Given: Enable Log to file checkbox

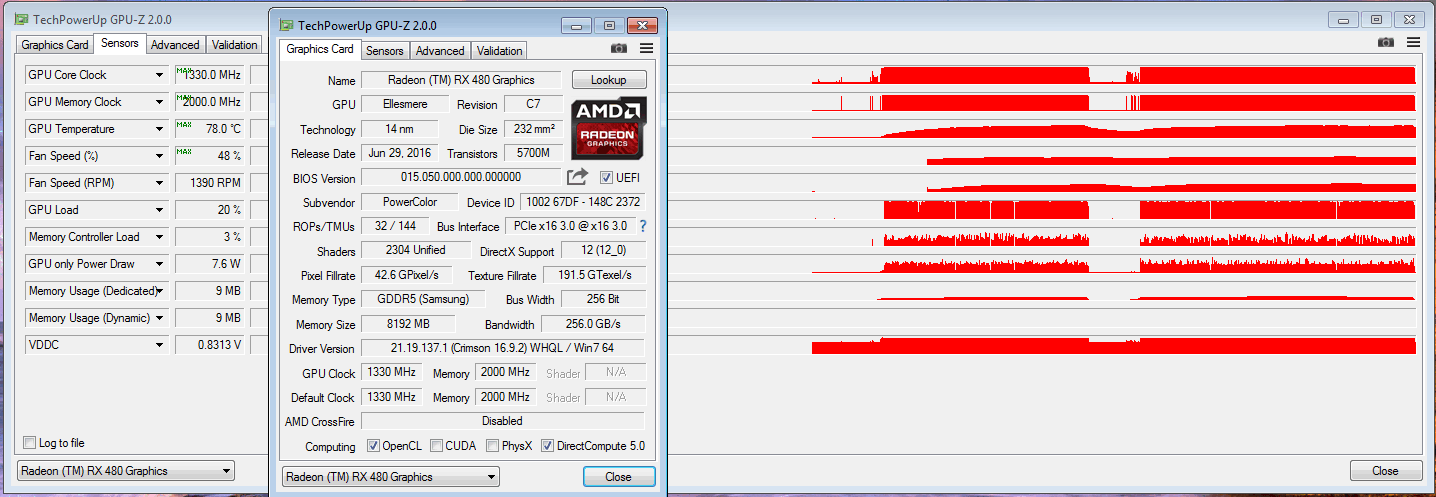Looking at the screenshot, I should pyautogui.click(x=29, y=443).
